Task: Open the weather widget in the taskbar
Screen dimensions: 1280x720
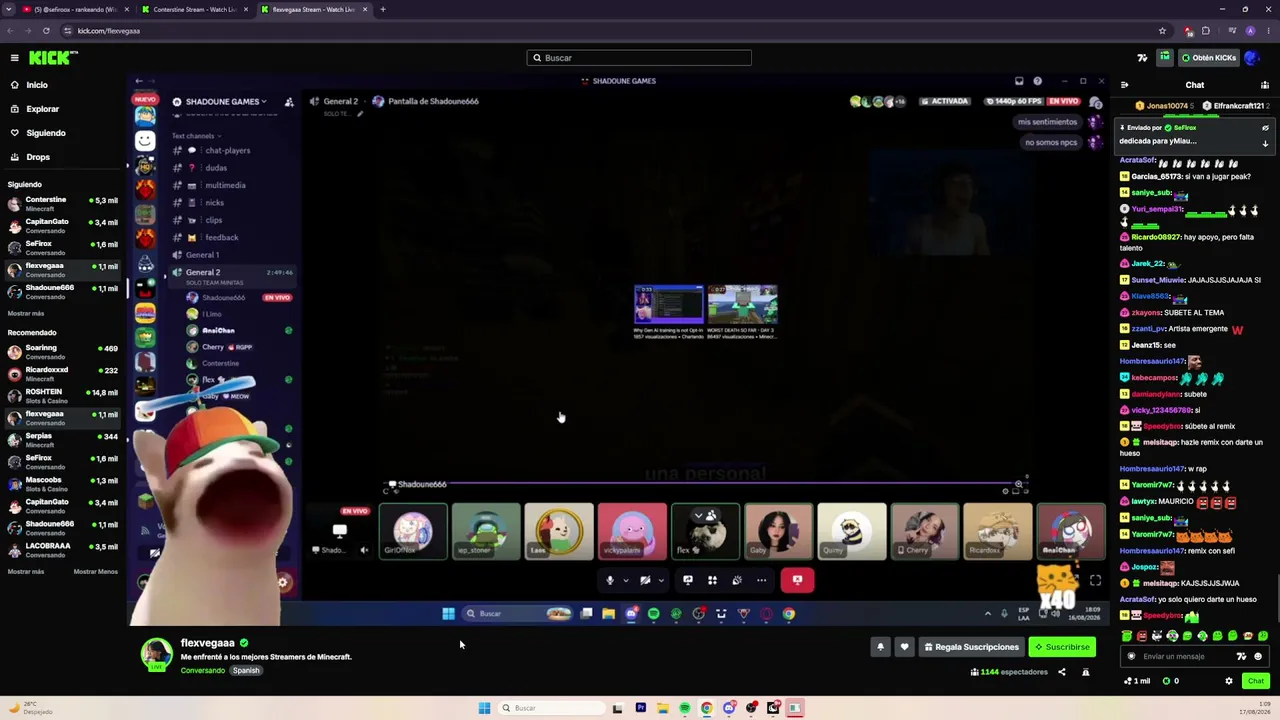Action: point(30,708)
